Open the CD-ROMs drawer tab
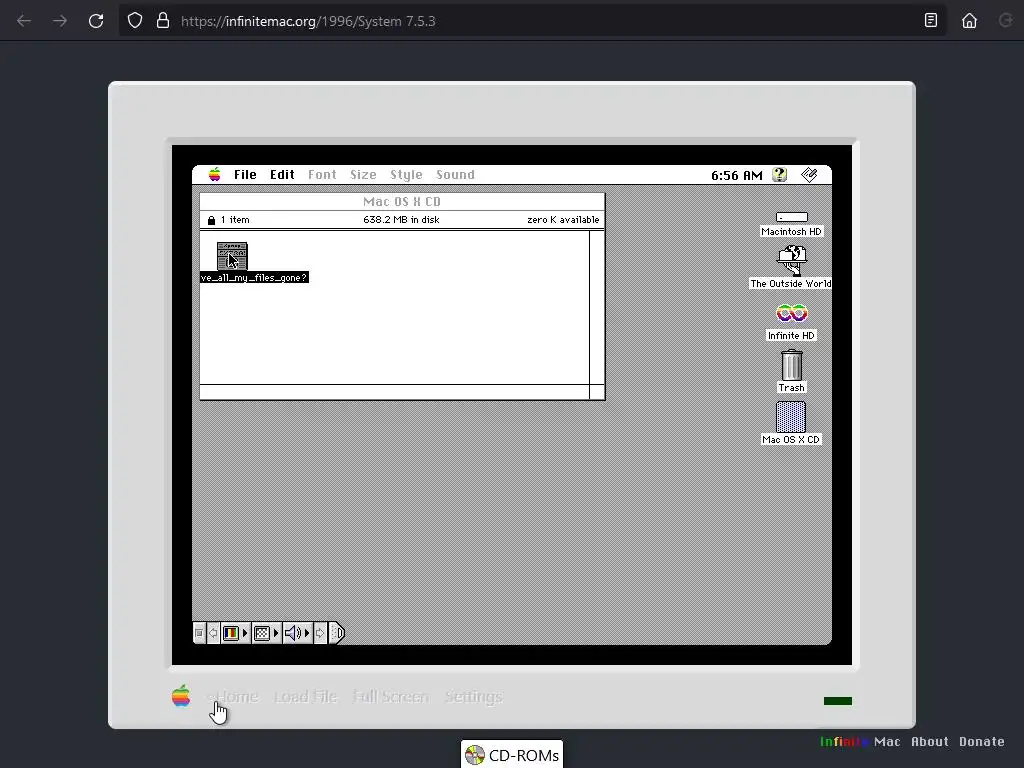1024x768 pixels. [x=512, y=755]
